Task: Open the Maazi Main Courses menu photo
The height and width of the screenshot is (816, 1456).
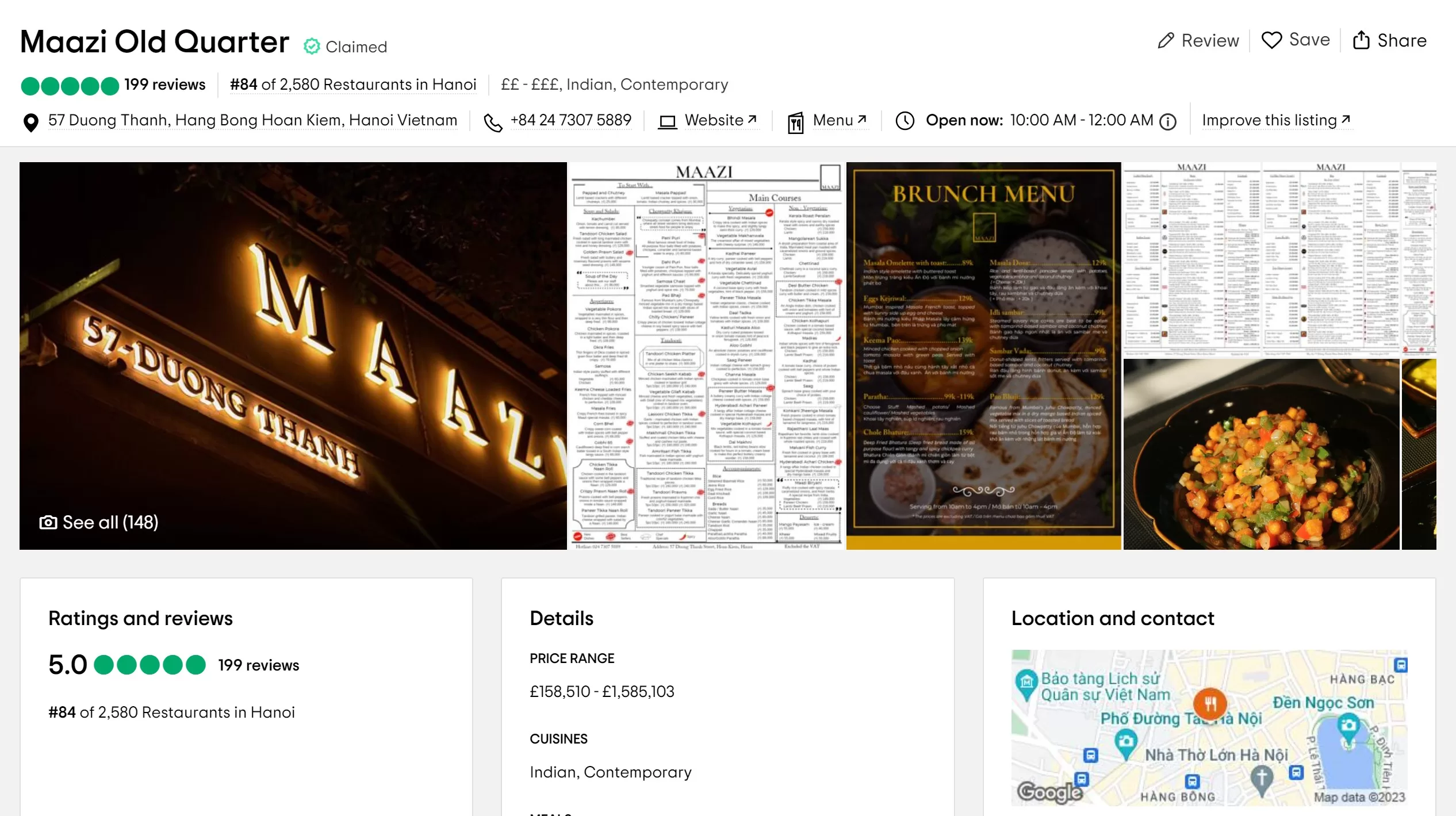Action: click(x=707, y=355)
